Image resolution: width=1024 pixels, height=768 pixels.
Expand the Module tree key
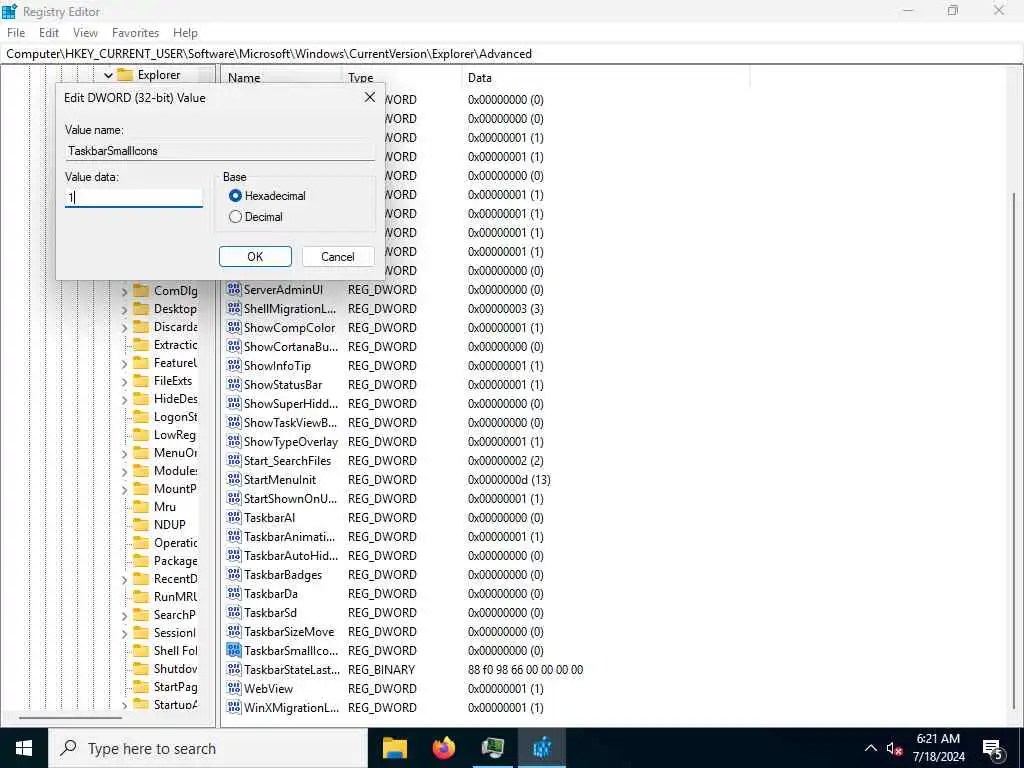125,471
